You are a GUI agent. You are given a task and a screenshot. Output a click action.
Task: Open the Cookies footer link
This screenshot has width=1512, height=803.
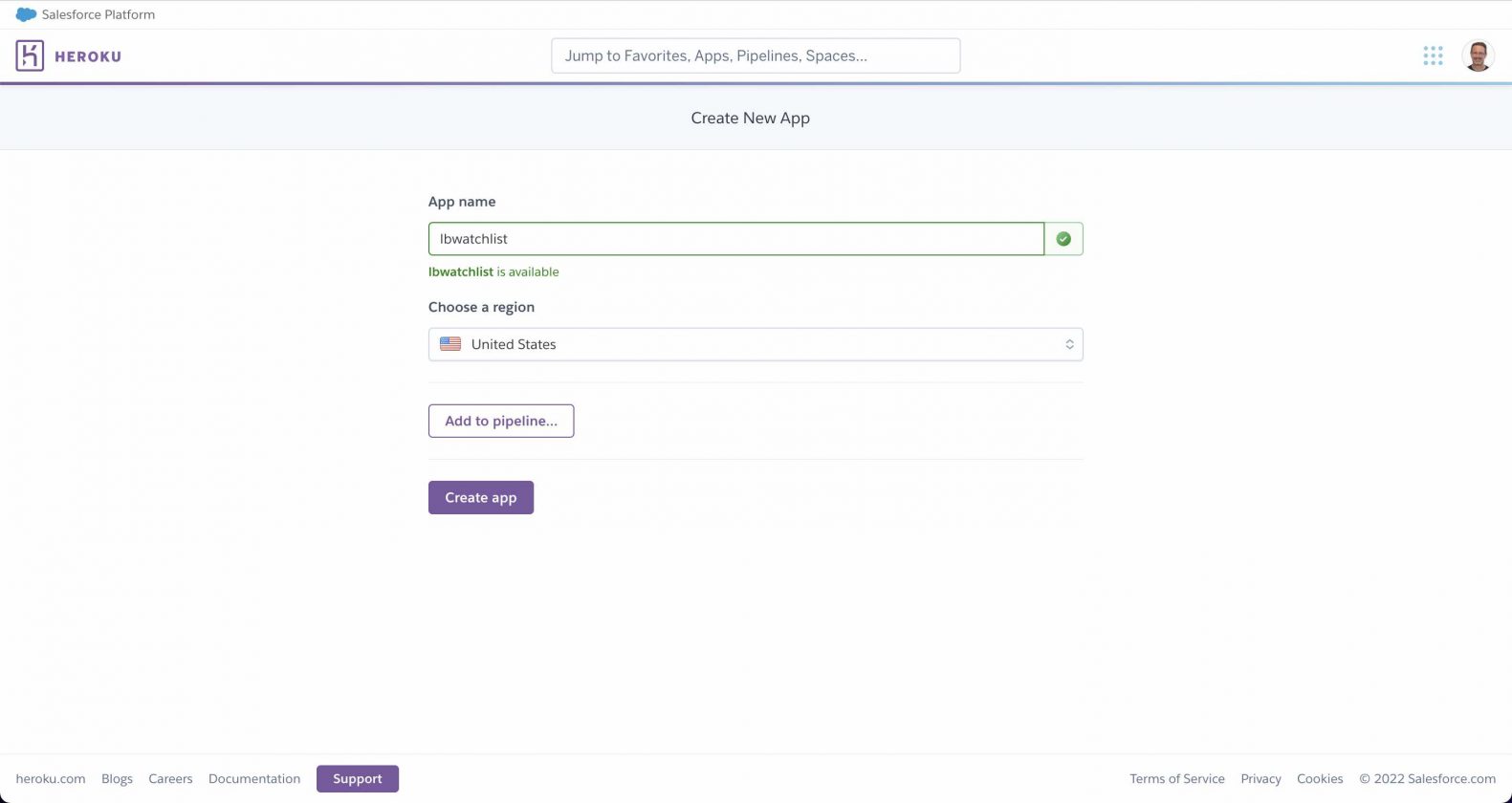pyautogui.click(x=1320, y=779)
